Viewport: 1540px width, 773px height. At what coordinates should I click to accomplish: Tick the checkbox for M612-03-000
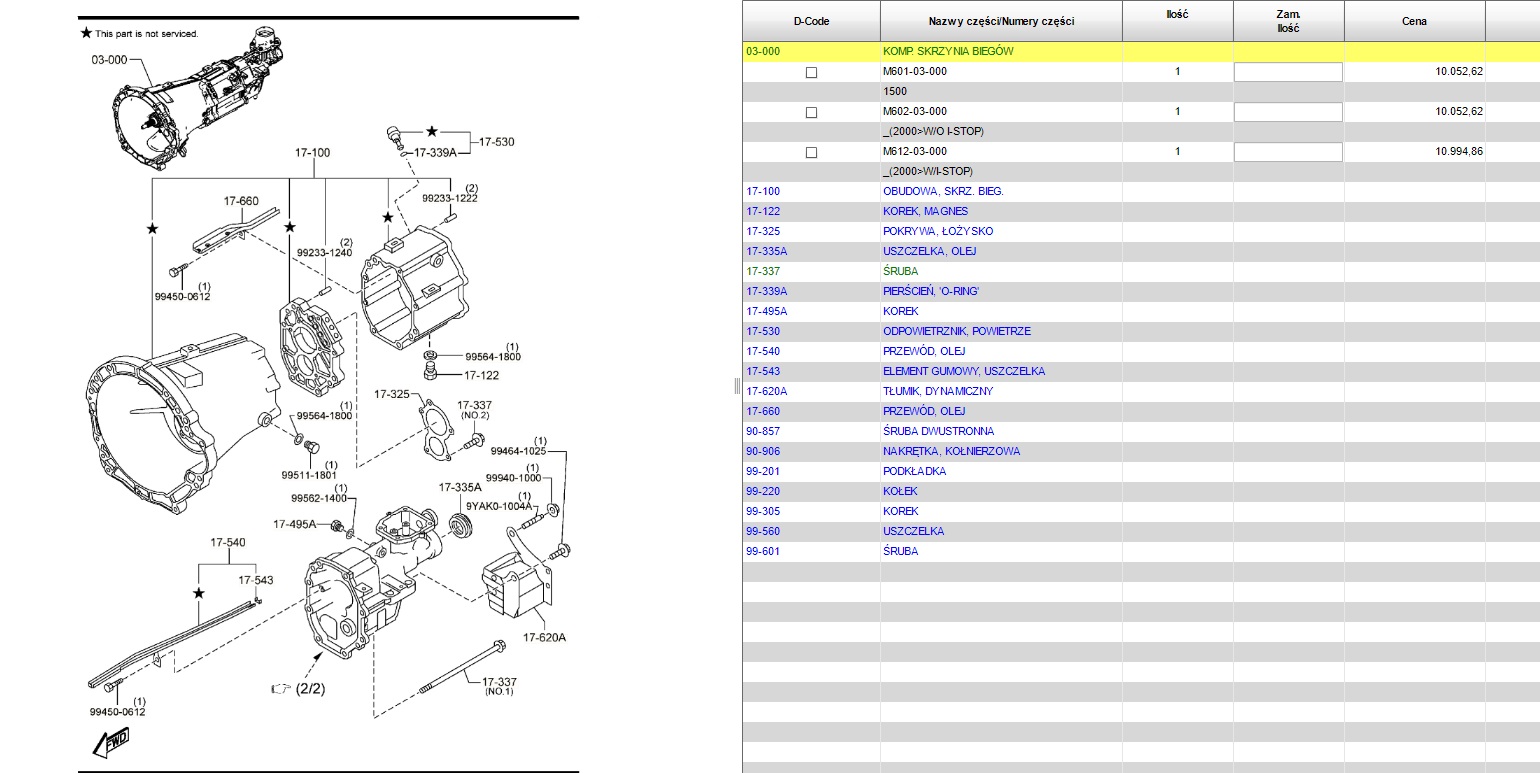[811, 152]
